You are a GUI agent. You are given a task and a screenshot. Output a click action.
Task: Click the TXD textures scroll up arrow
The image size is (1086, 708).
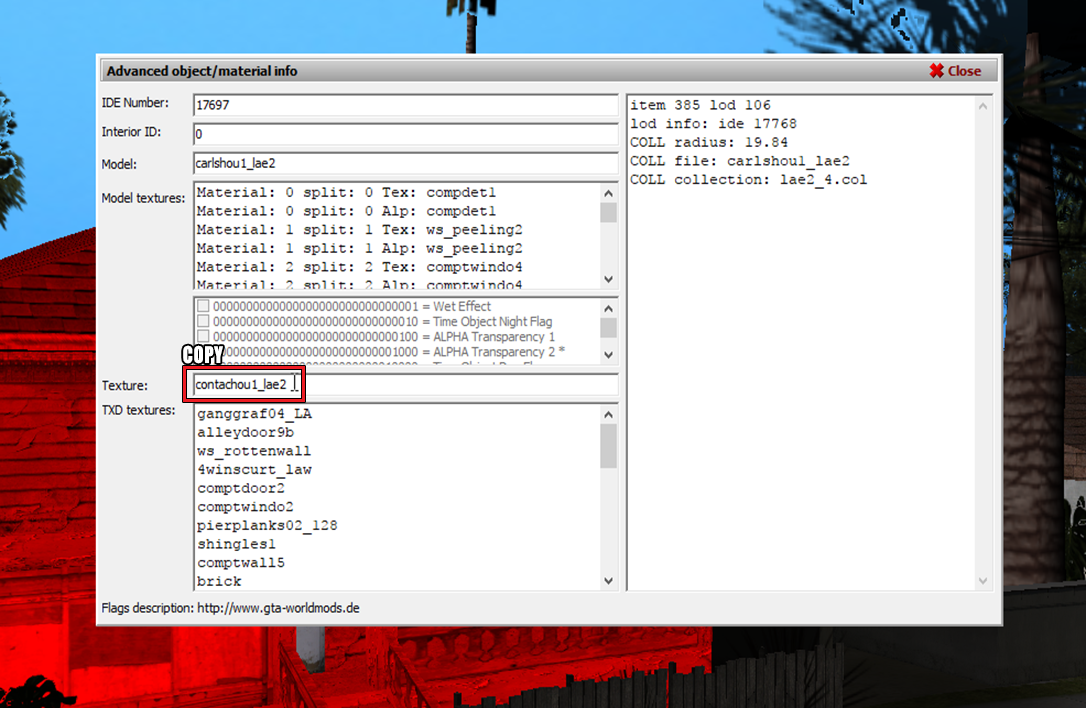608,414
